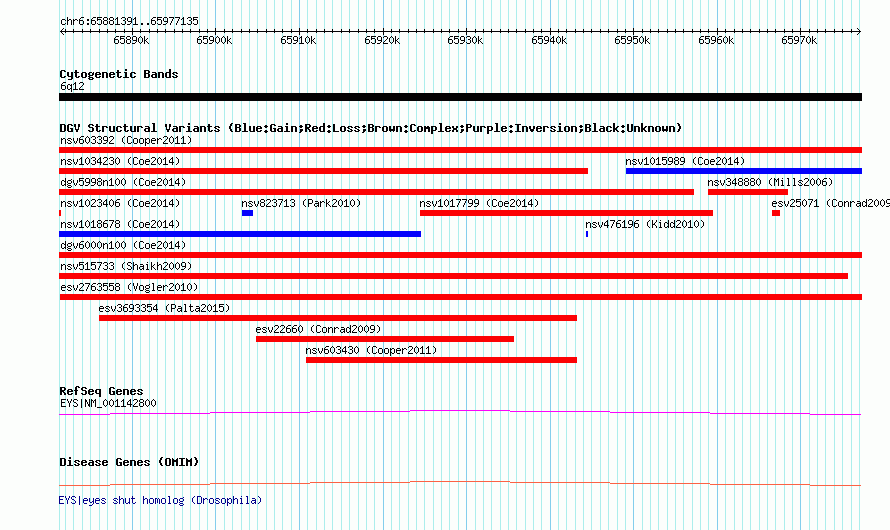
Task: Open the nsv603430 (Cooper2011) label
Action: click(x=371, y=350)
